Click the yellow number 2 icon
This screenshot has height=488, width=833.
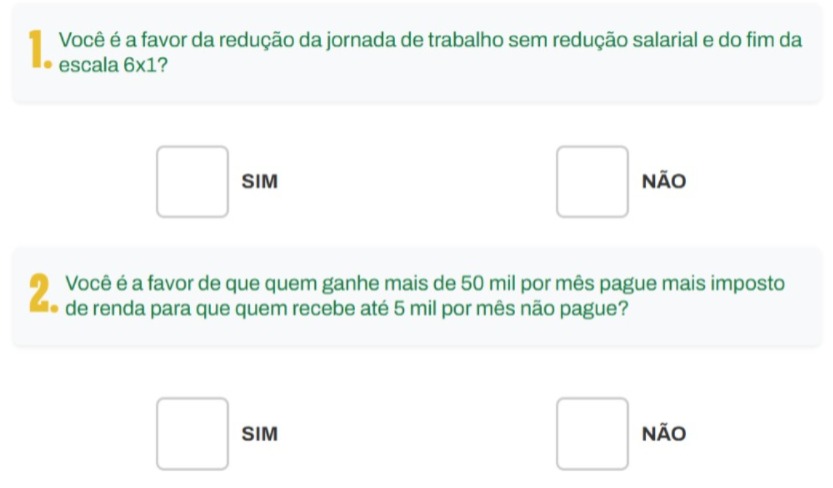point(37,293)
